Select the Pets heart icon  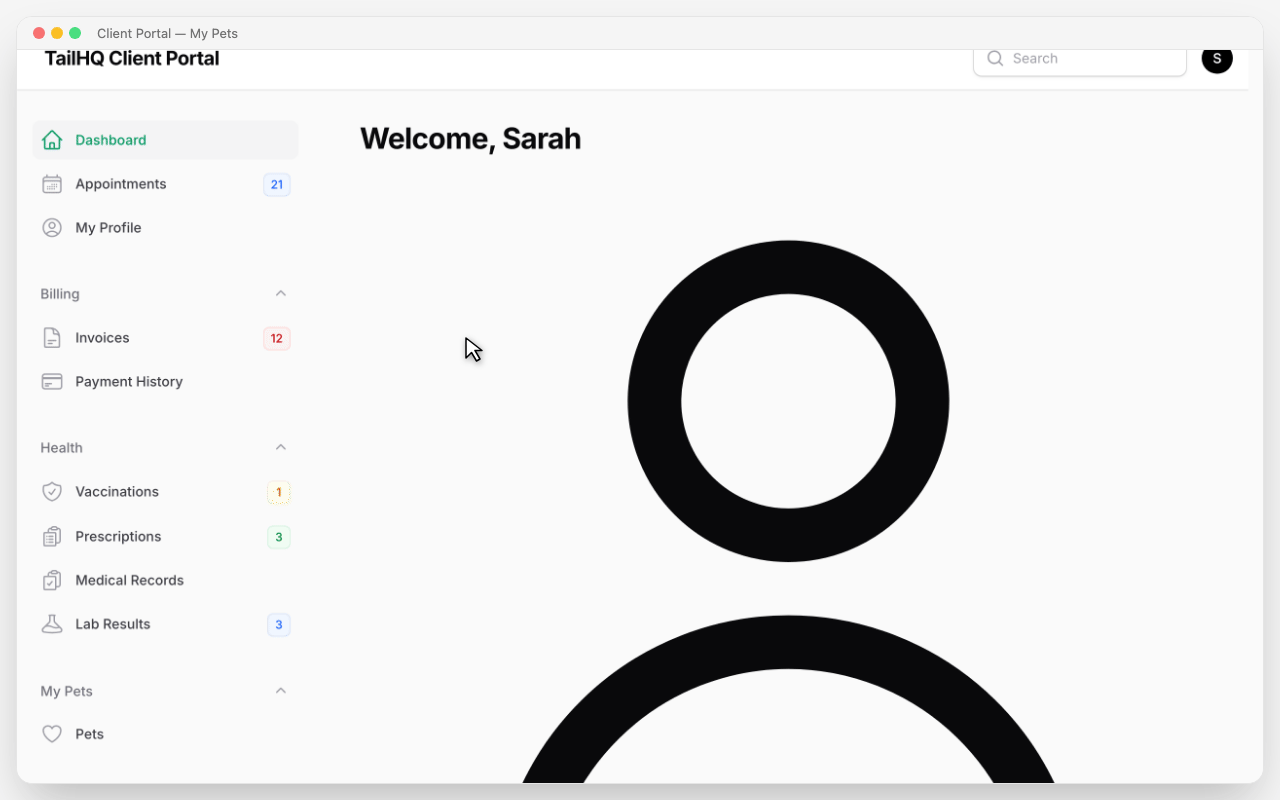click(x=52, y=733)
